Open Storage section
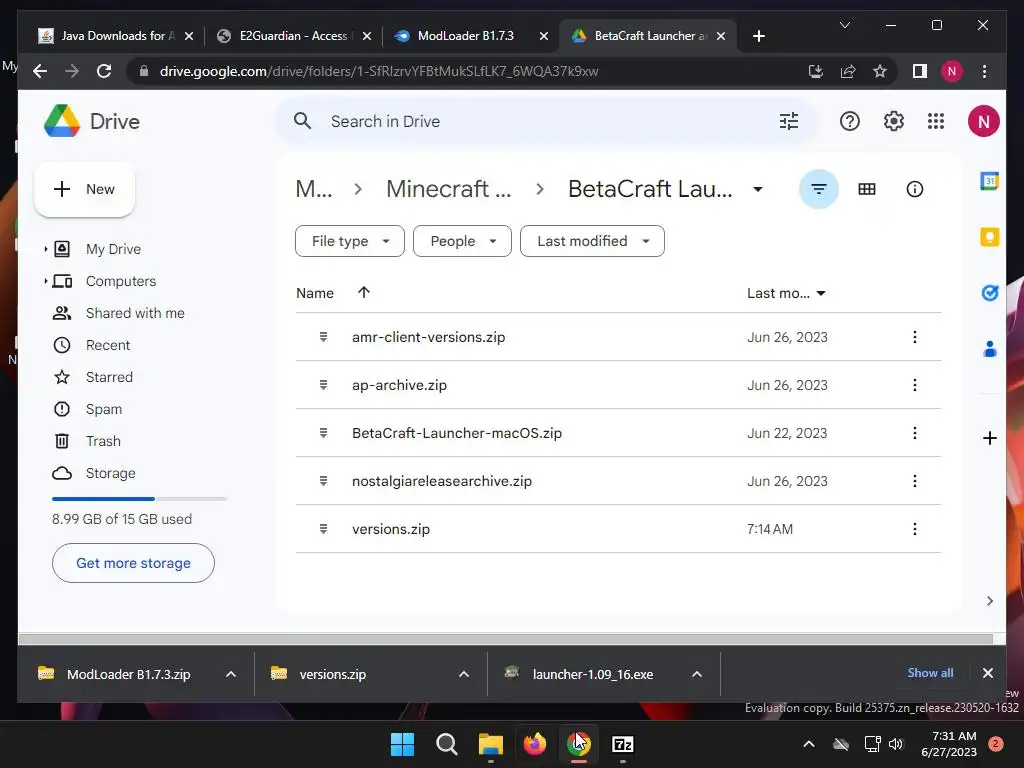This screenshot has height=768, width=1024. click(110, 473)
